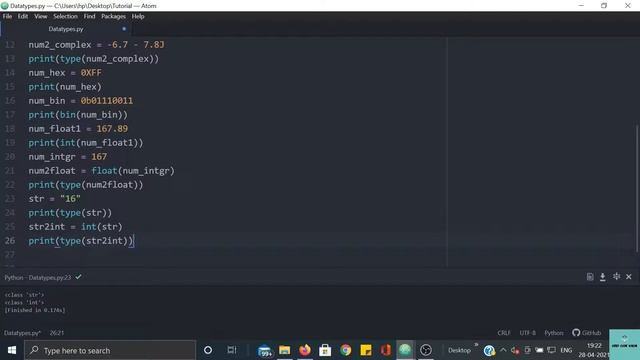640x360 pixels.
Task: Click cursor position 26:21 in status bar
Action: click(x=57, y=333)
